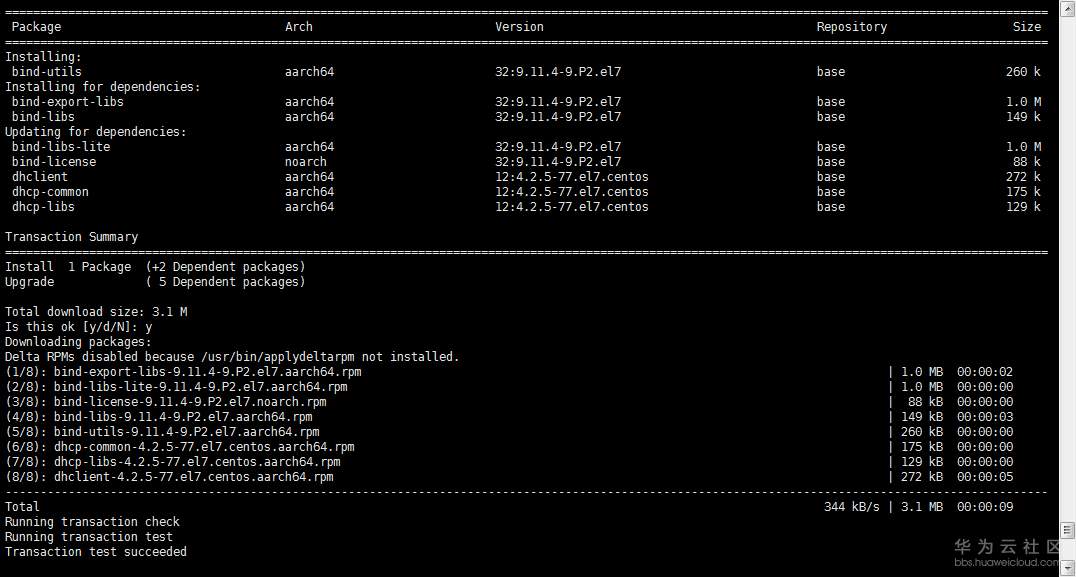The height and width of the screenshot is (577, 1076).
Task: Click the Arch column header
Action: point(298,27)
